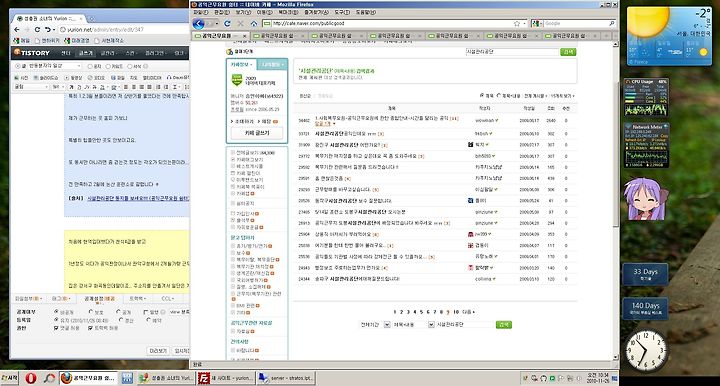720x386 pixels.
Task: Click the Firefox stop loading icon
Action: coord(240,23)
